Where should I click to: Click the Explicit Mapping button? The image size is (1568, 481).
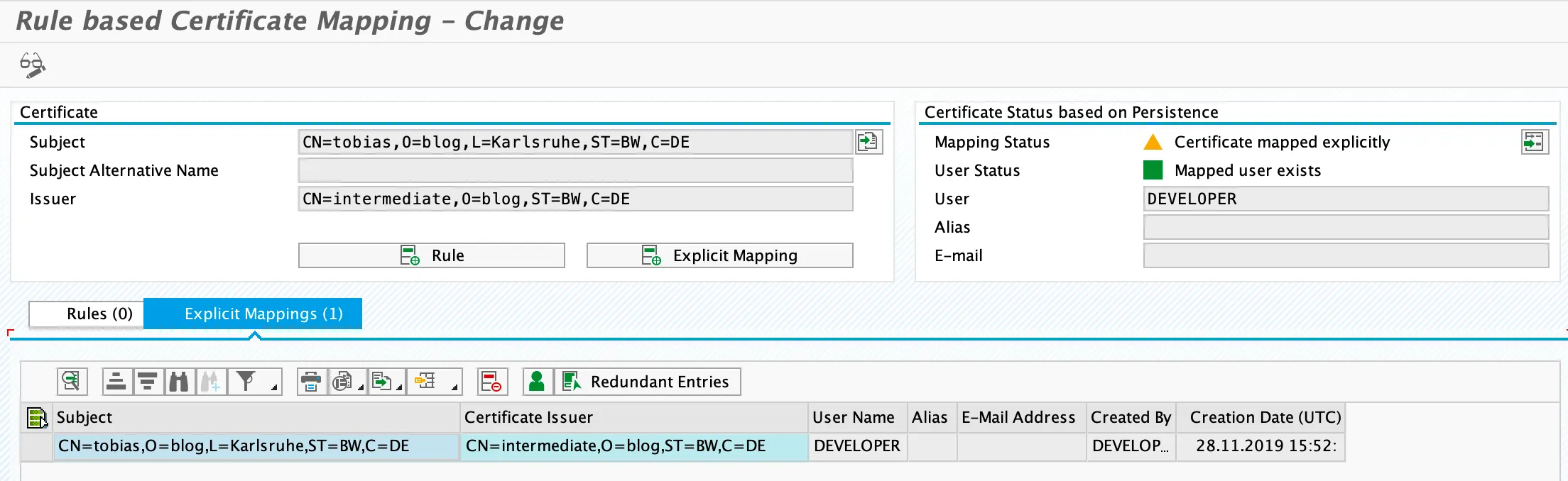[719, 255]
